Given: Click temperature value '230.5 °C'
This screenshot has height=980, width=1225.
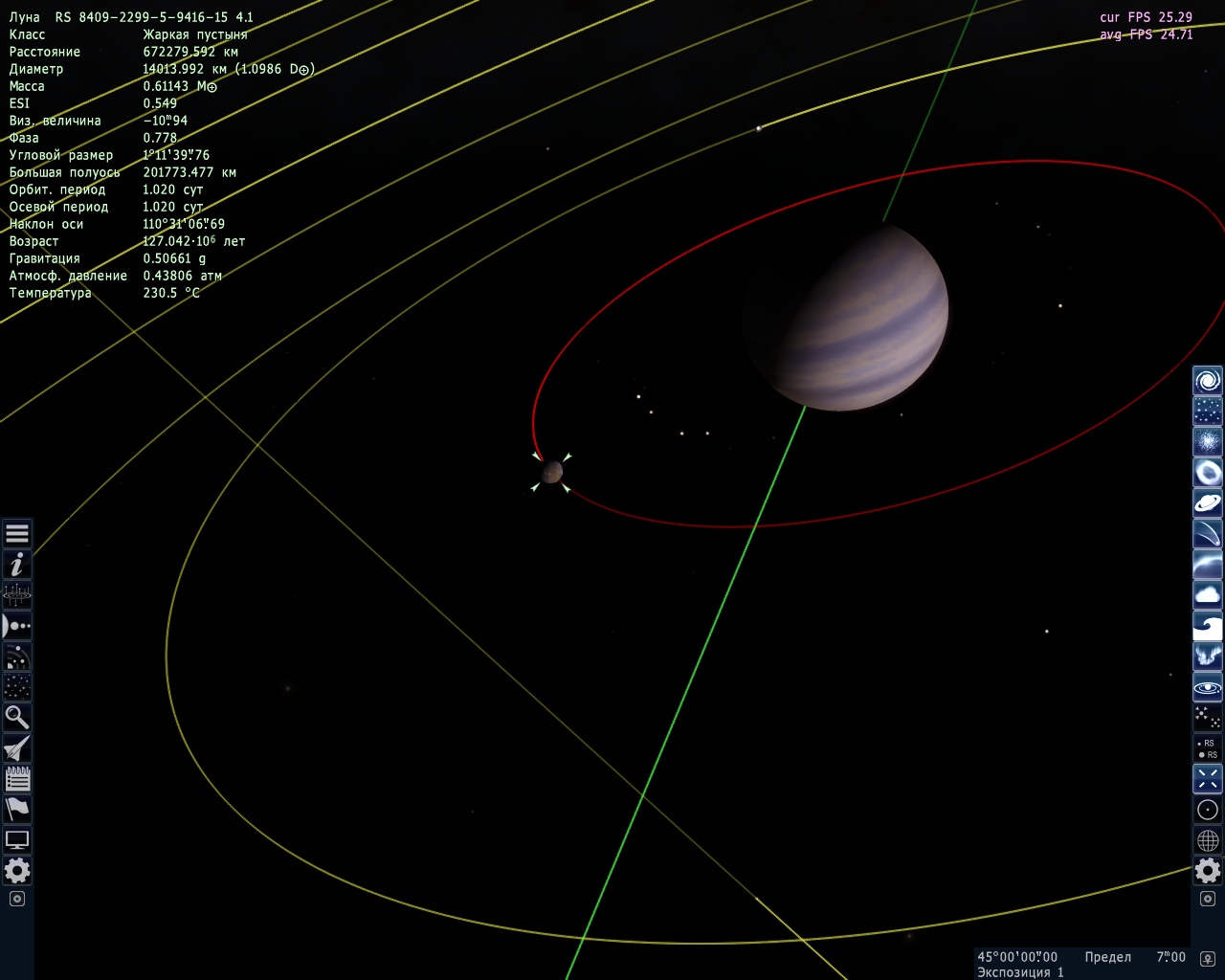Looking at the screenshot, I should [171, 293].
